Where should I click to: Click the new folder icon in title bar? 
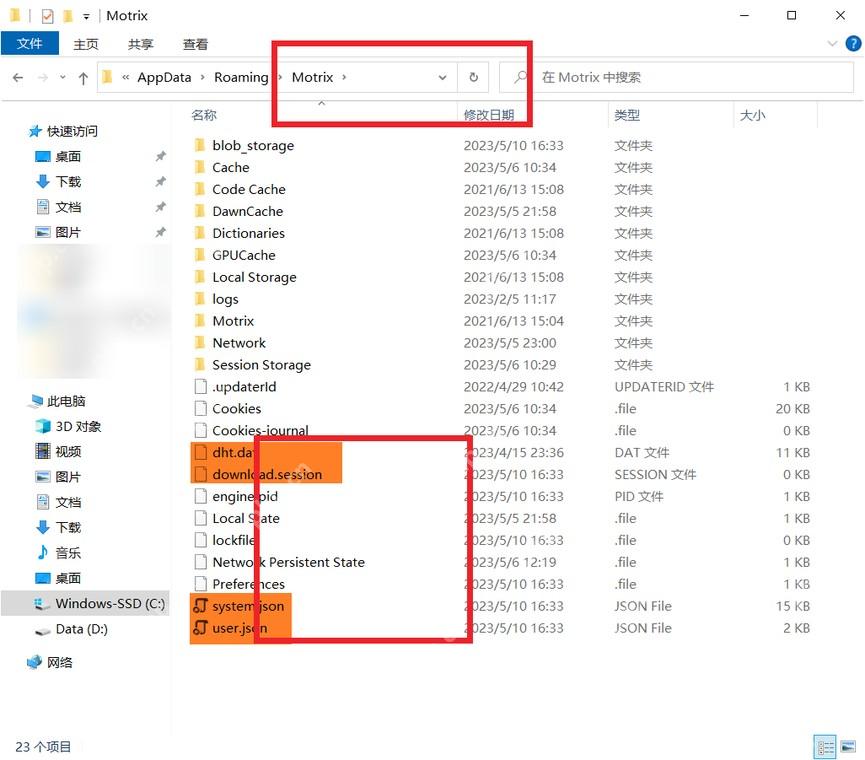point(68,15)
